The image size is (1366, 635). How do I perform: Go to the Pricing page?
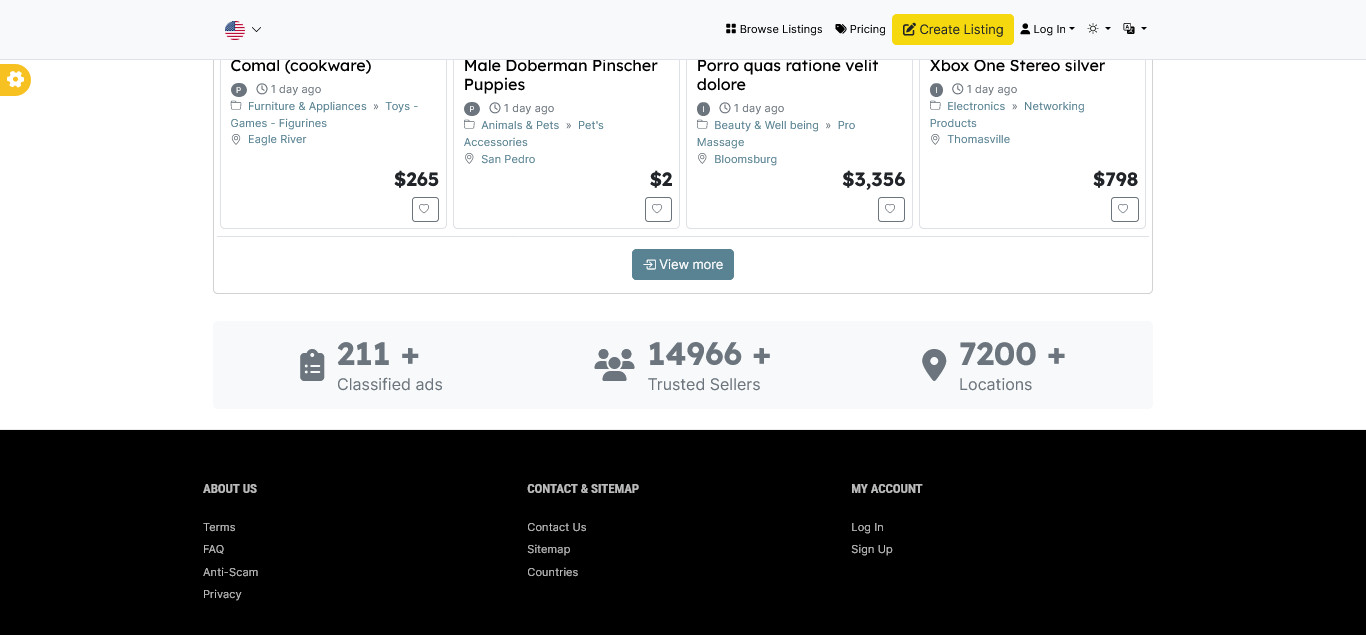tap(861, 29)
